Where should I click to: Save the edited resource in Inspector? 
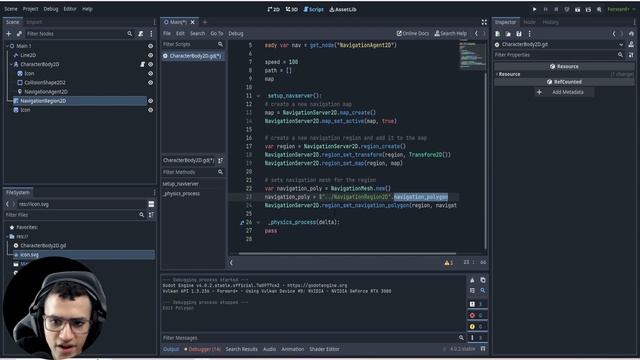click(519, 34)
